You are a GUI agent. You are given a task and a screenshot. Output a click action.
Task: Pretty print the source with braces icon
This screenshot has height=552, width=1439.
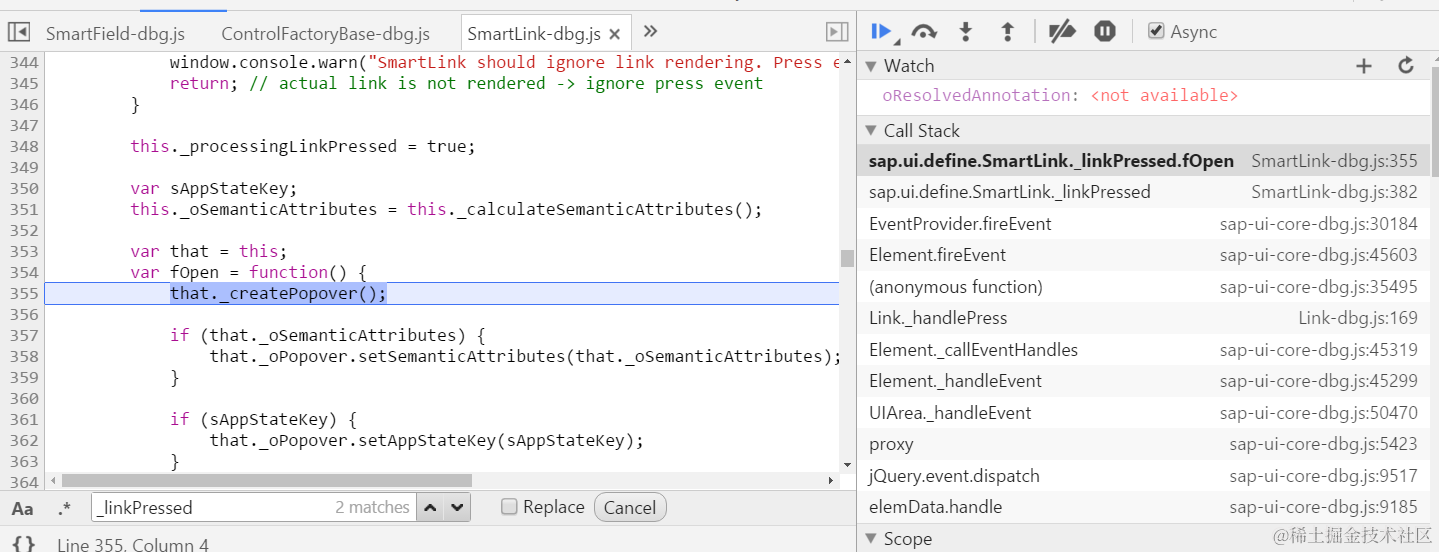[25, 544]
